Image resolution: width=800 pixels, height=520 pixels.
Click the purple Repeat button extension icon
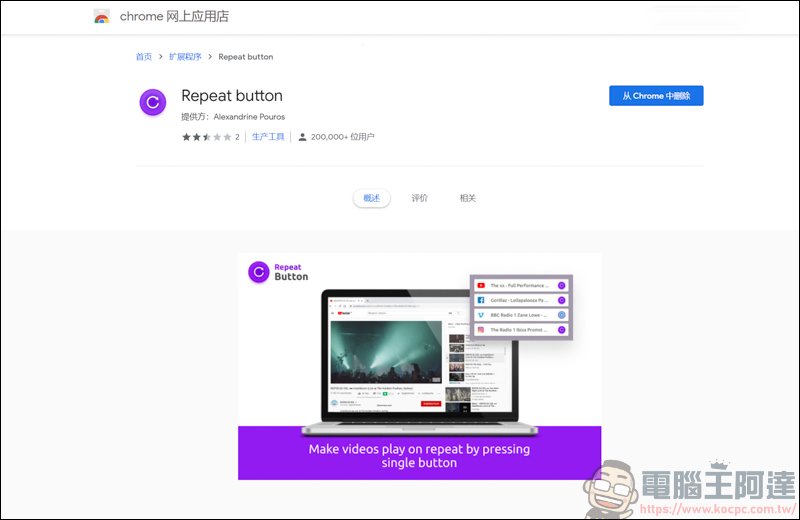pyautogui.click(x=152, y=102)
